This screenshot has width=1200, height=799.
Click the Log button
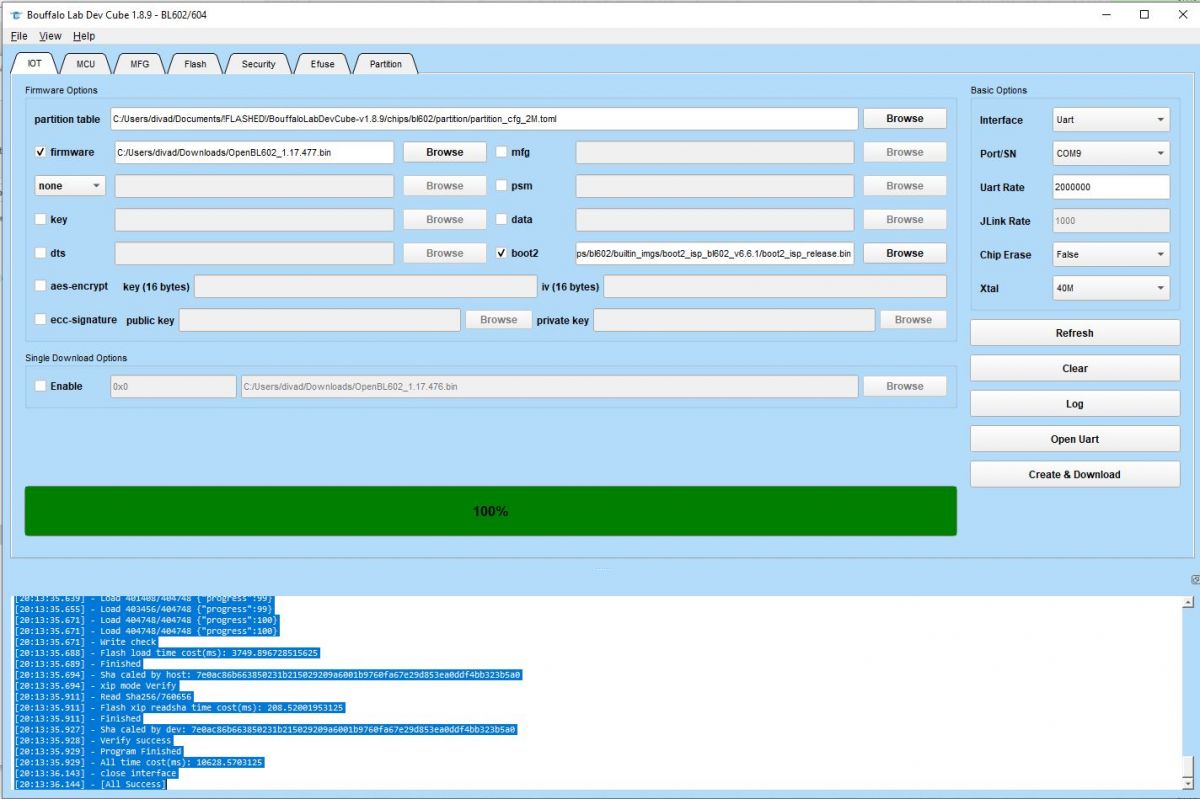1075,404
